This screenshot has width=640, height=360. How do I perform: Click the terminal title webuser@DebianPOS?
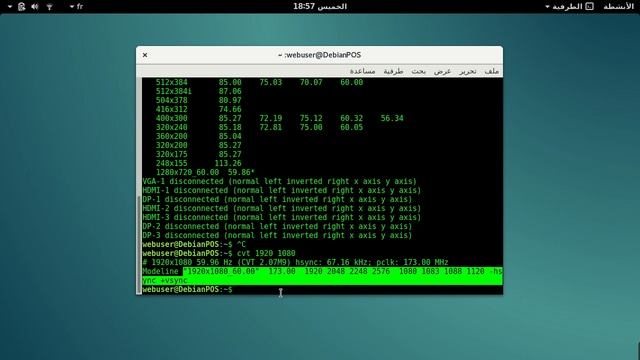click(x=320, y=55)
